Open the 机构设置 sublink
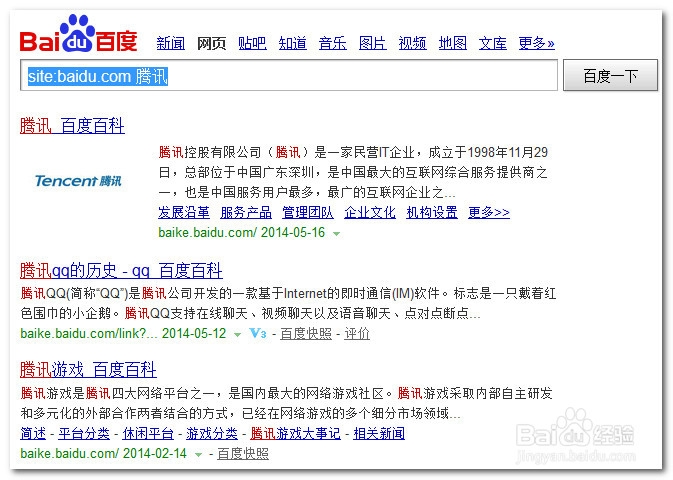Viewport: 673px width, 480px height. [432, 212]
